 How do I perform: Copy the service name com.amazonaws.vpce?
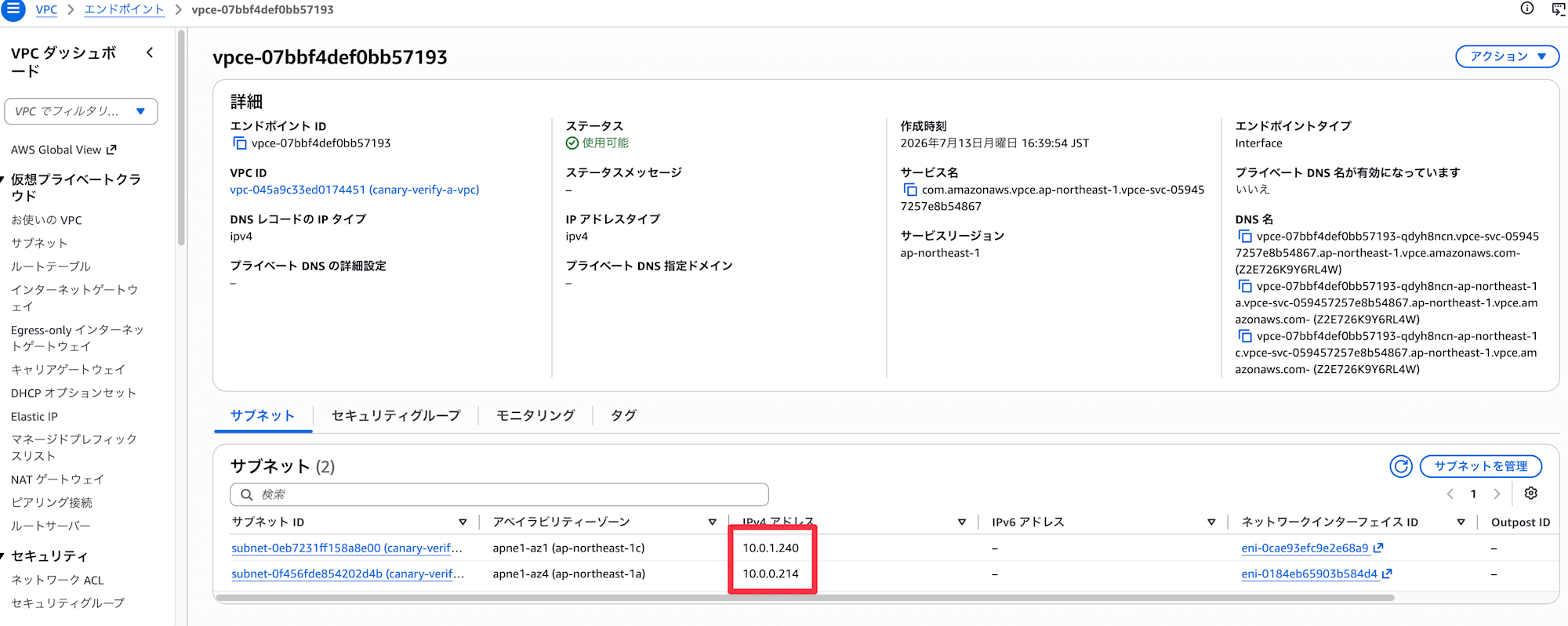tap(909, 190)
